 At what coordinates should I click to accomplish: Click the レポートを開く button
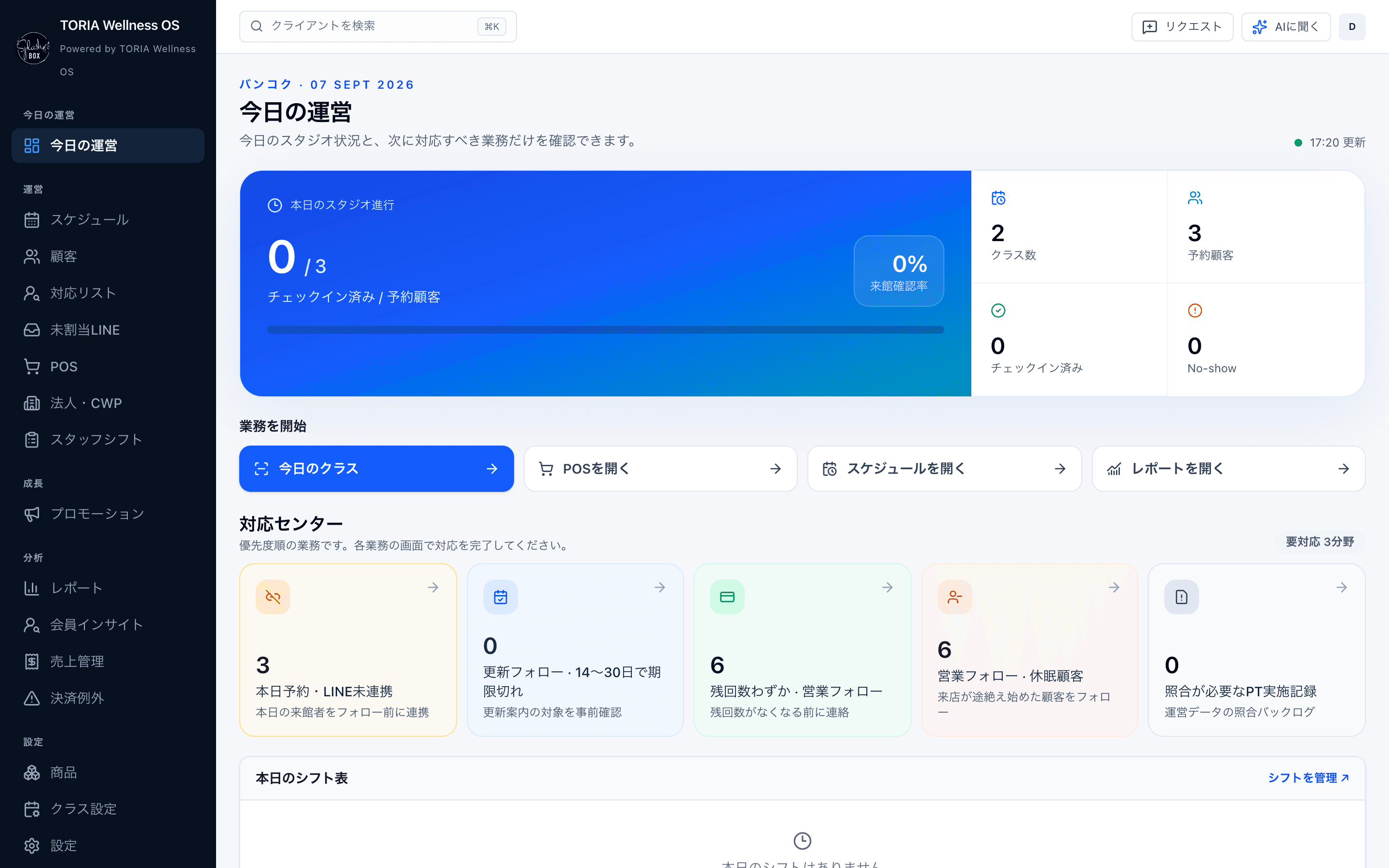click(x=1228, y=468)
